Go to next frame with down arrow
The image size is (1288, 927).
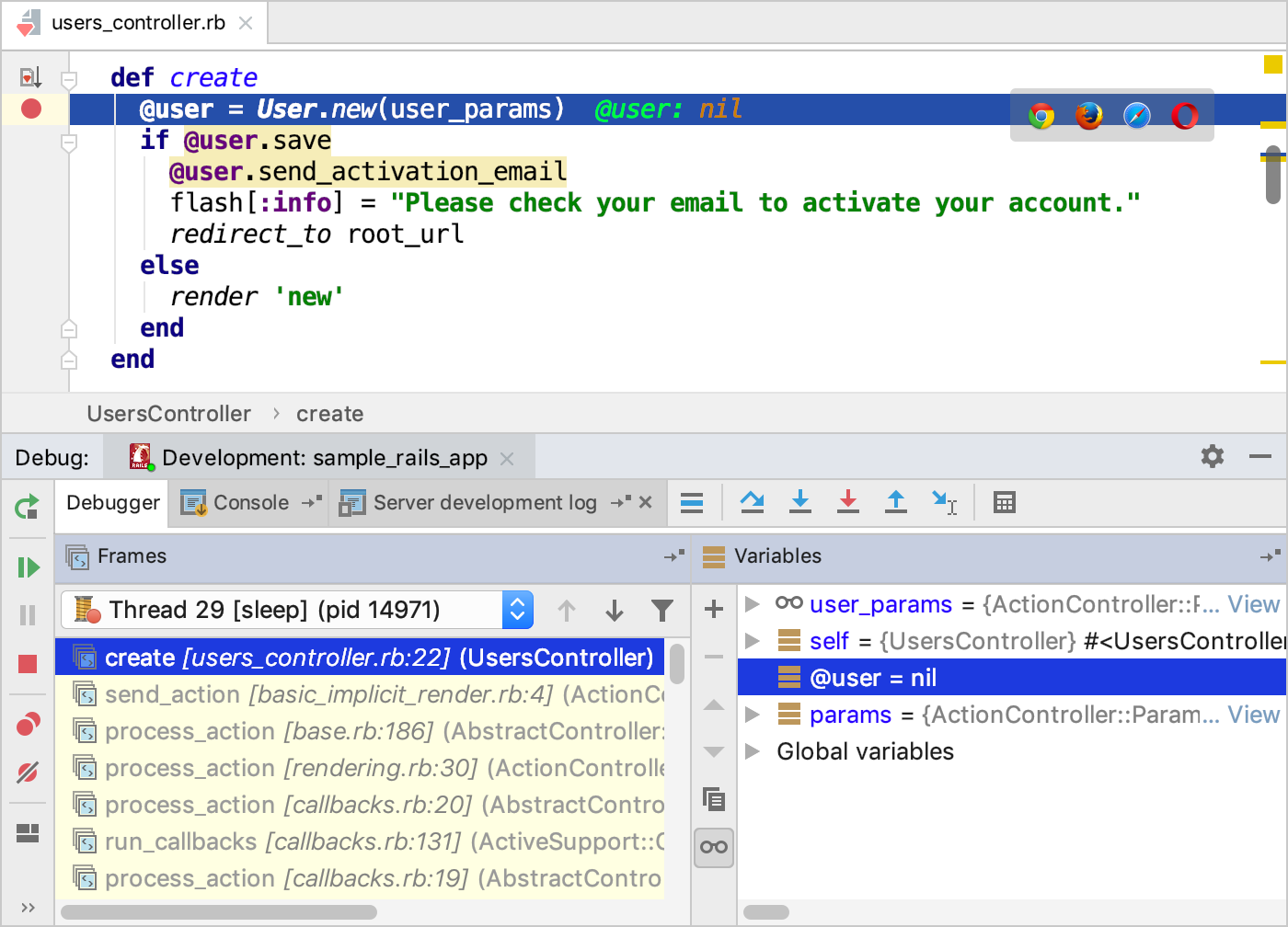[x=615, y=610]
